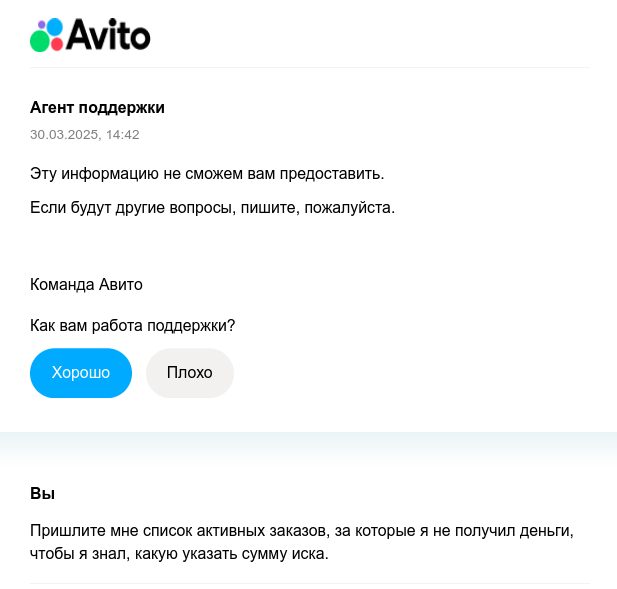This screenshot has width=617, height=589.
Task: Click the divider line under Avito header
Action: tap(308, 67)
